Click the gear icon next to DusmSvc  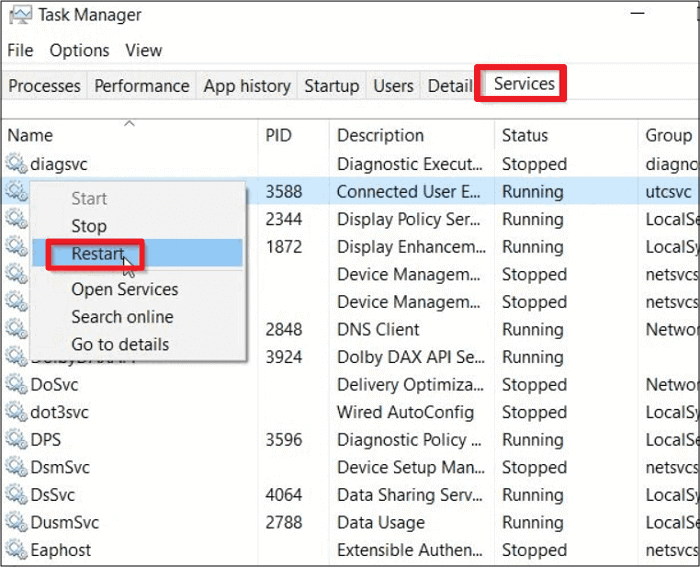click(16, 522)
